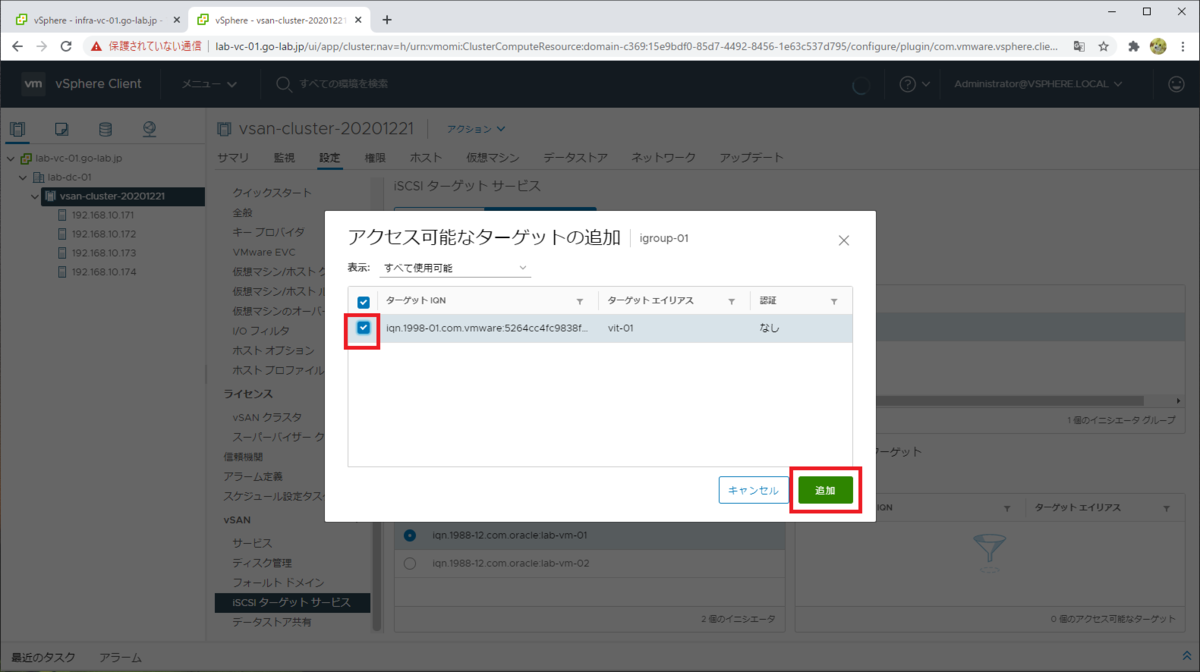
Task: Open the VMs and Templates inventory view
Action: pos(61,129)
